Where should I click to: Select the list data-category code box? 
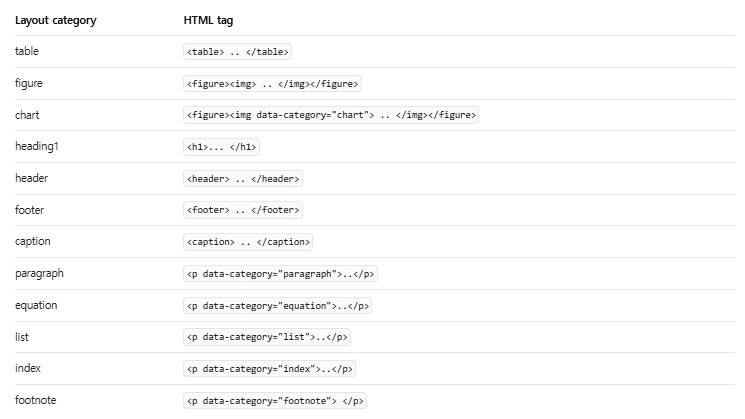click(x=267, y=337)
